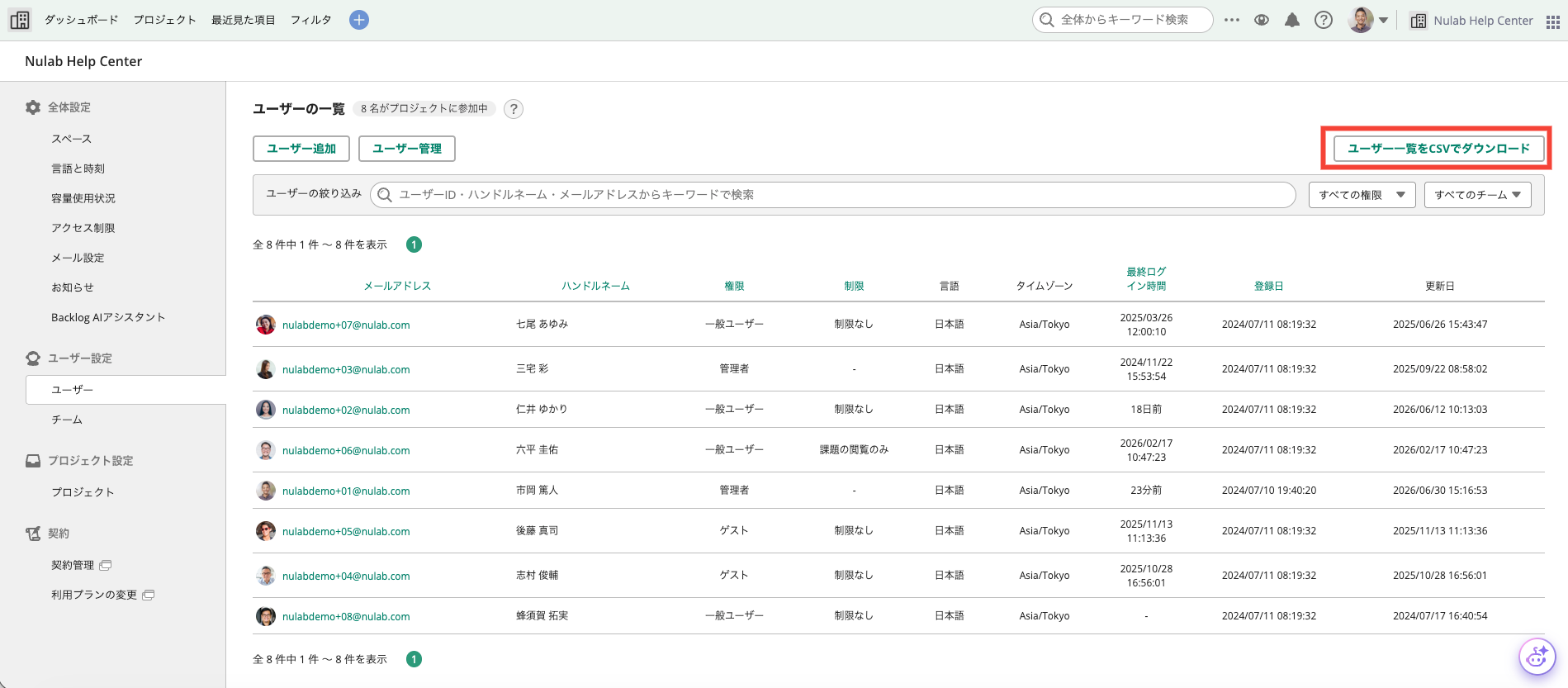Open the help question mark in header

(1324, 20)
